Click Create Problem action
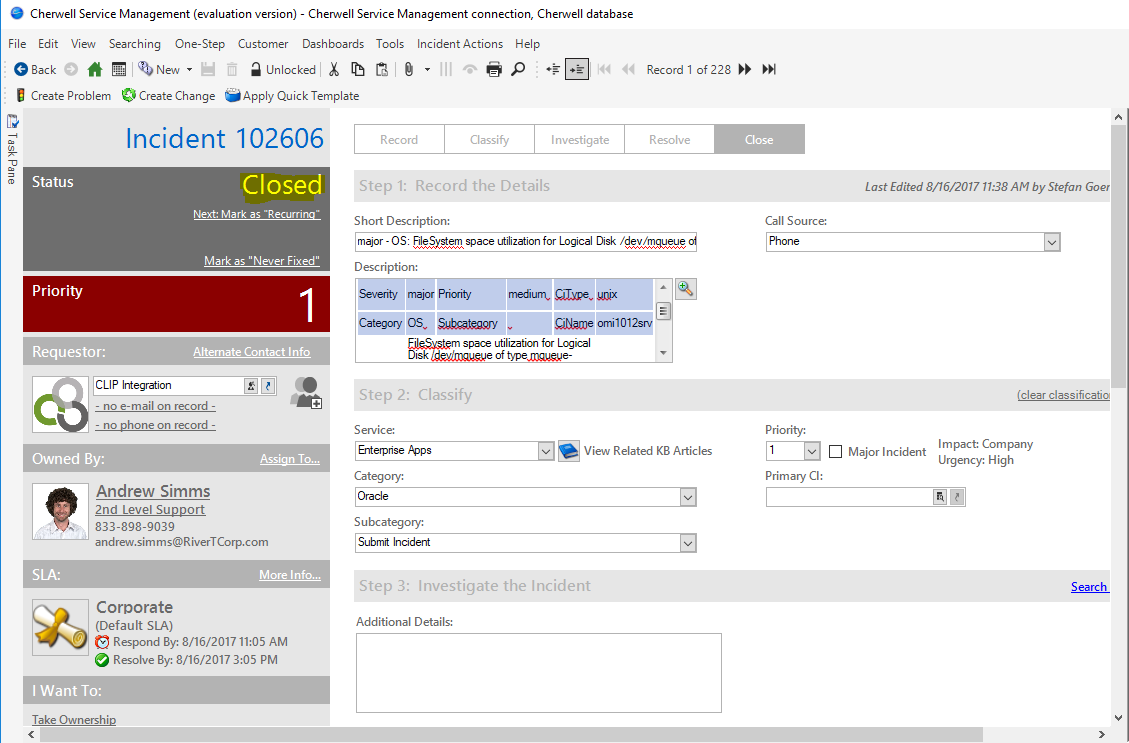 63,96
